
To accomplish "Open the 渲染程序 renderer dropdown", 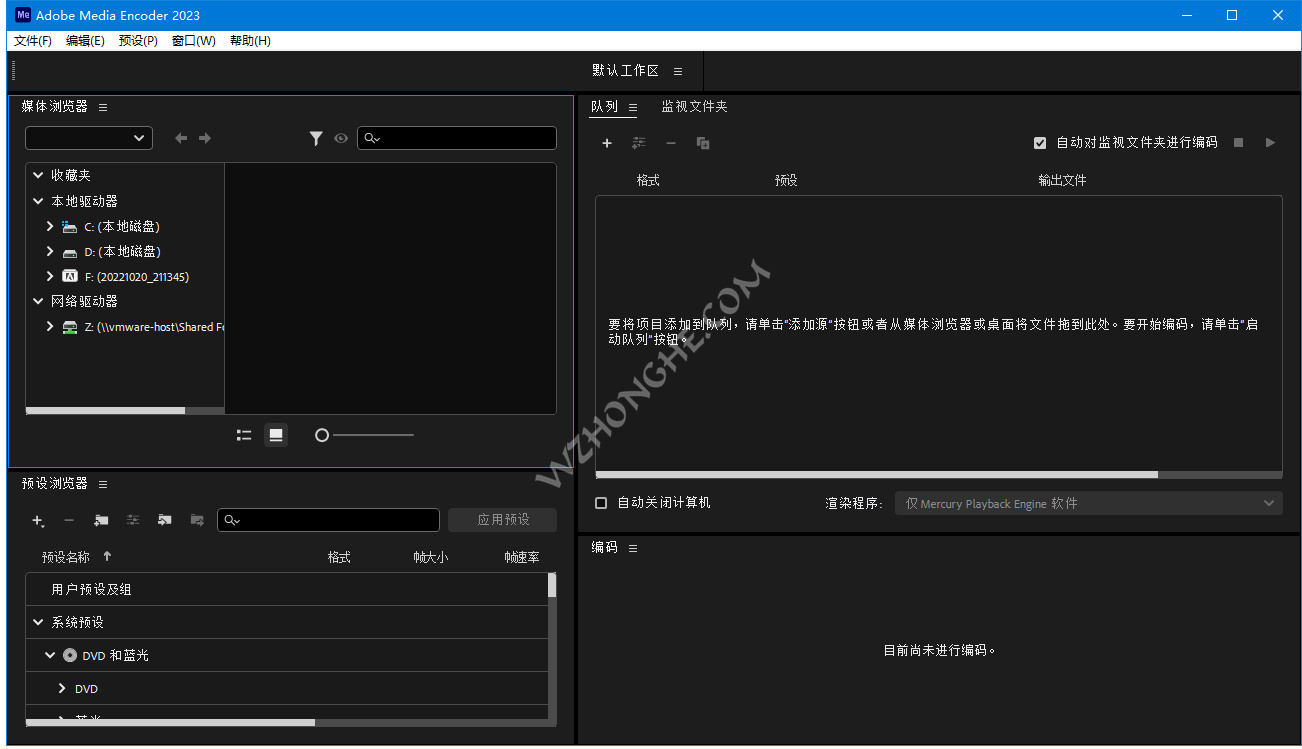I will coord(1088,503).
